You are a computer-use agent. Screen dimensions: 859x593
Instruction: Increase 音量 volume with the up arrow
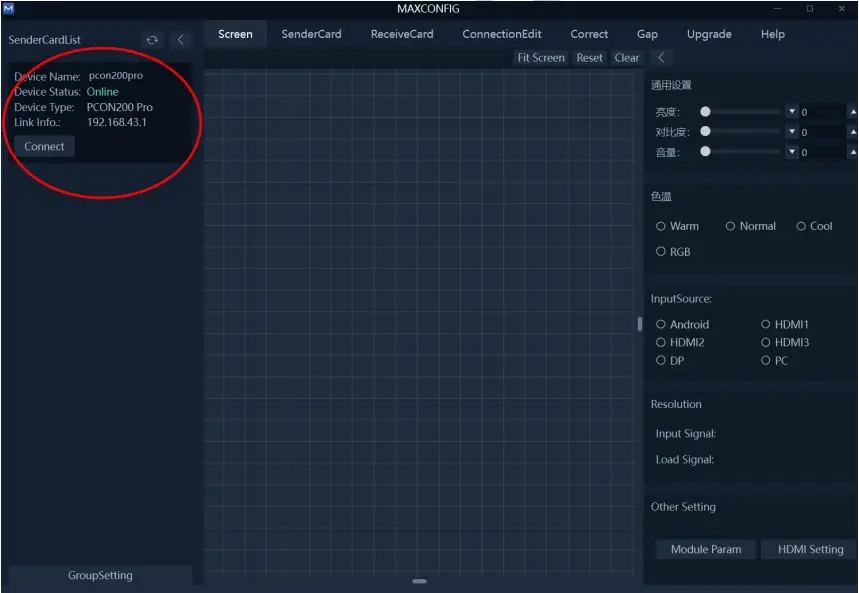point(853,151)
